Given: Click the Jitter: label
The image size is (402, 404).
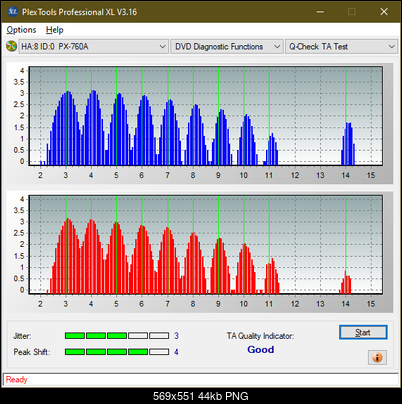Looking at the screenshot, I should point(22,336).
